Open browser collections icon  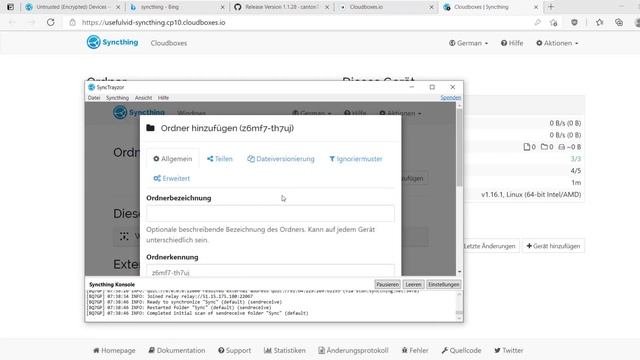coord(619,22)
